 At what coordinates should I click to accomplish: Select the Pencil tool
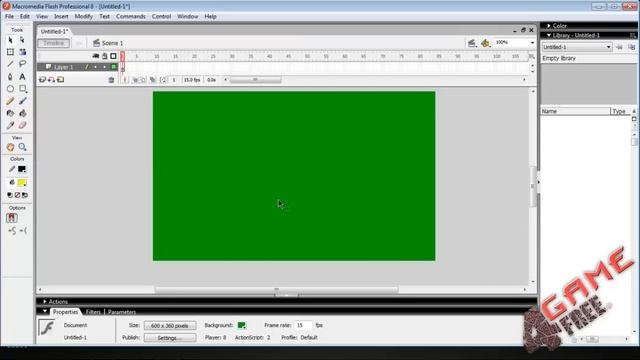pos(10,101)
